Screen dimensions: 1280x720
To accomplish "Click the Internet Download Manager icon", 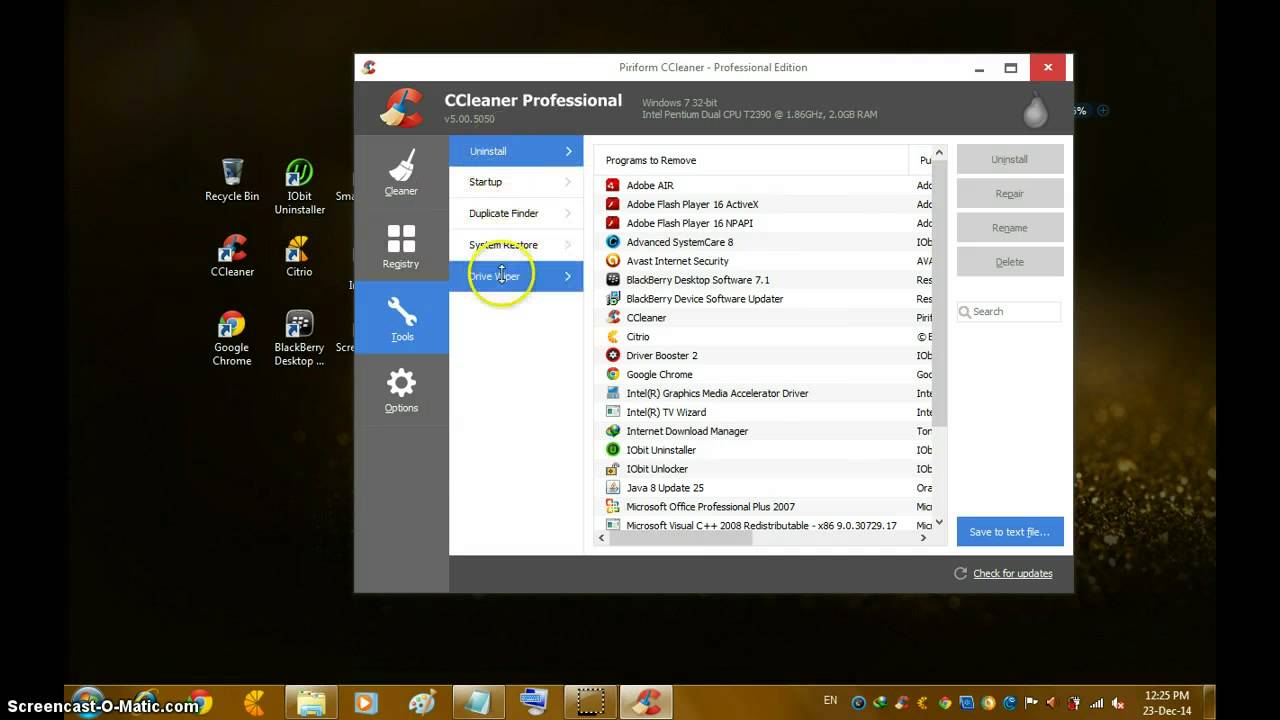I will 613,431.
